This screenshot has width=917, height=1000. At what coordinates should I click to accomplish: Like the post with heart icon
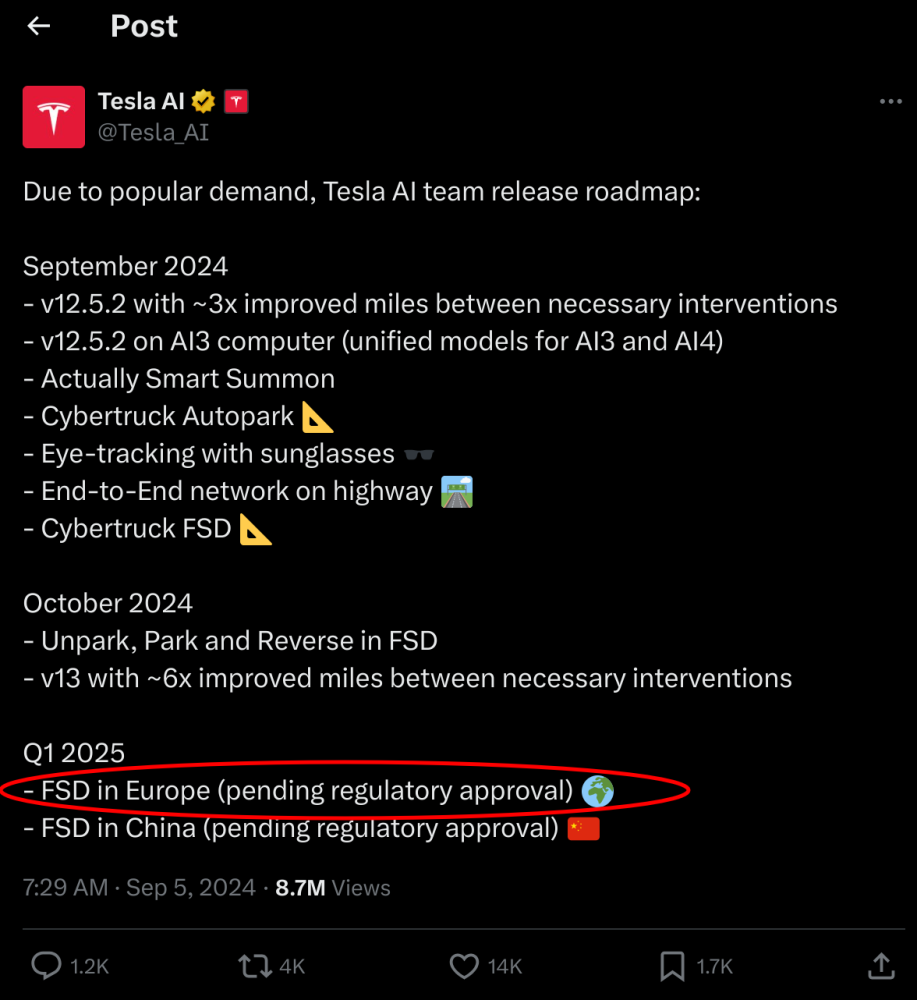coord(464,966)
